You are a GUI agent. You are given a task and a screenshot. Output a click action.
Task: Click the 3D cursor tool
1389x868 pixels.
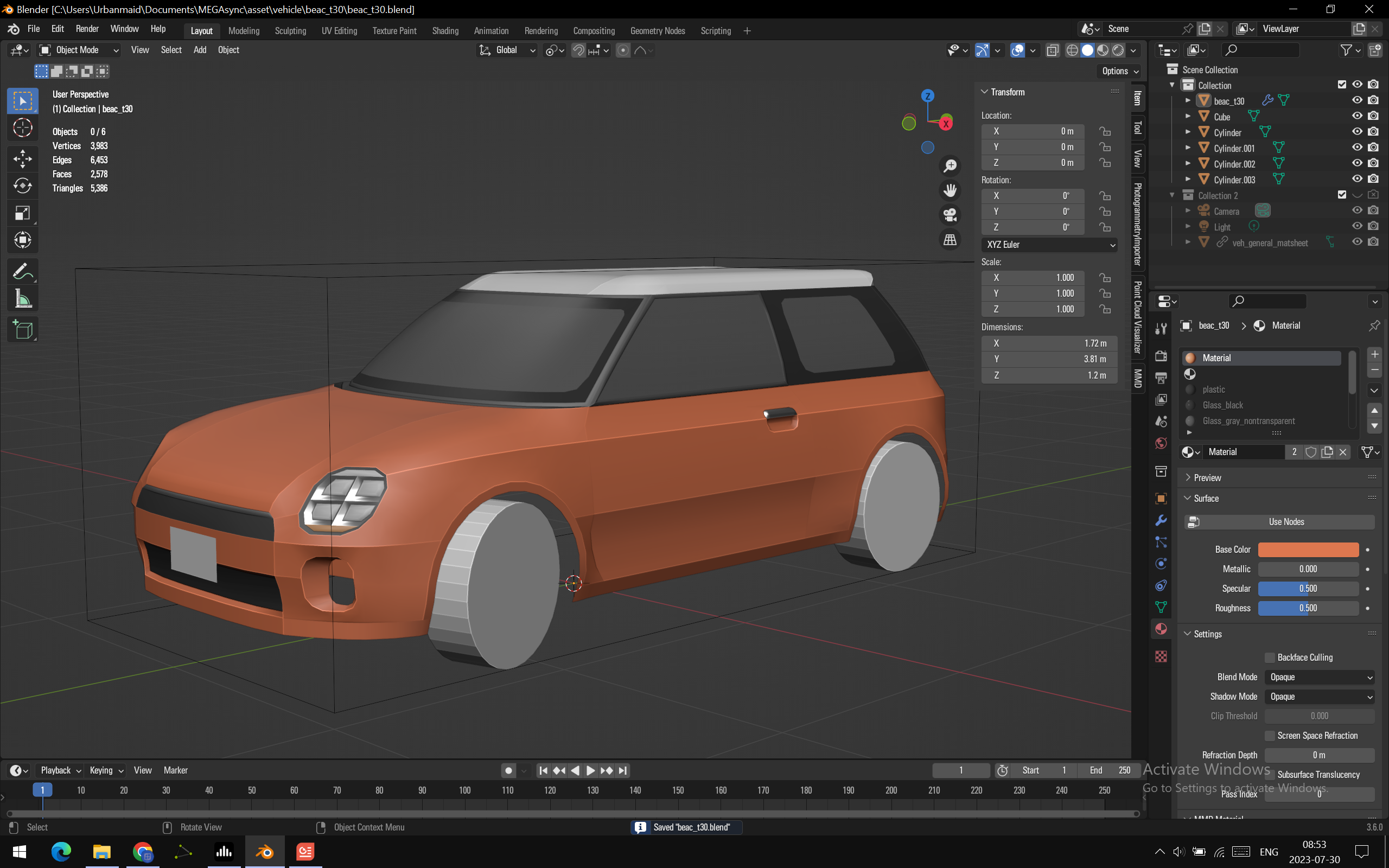click(x=22, y=127)
